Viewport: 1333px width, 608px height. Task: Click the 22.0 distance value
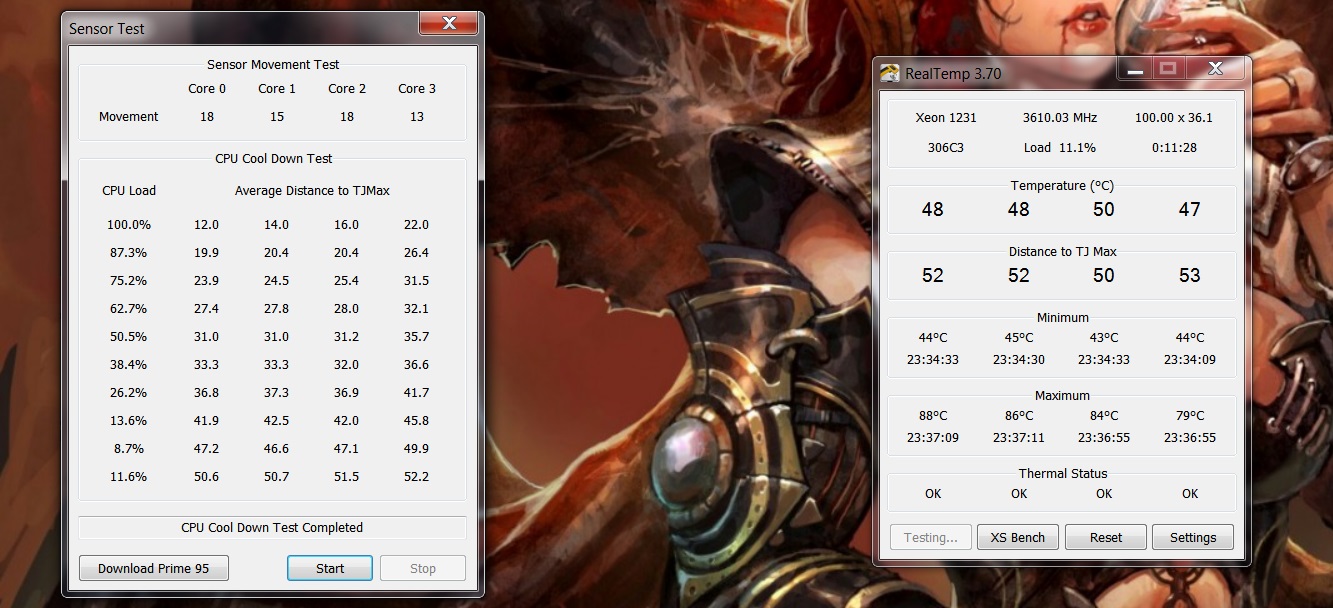(417, 224)
